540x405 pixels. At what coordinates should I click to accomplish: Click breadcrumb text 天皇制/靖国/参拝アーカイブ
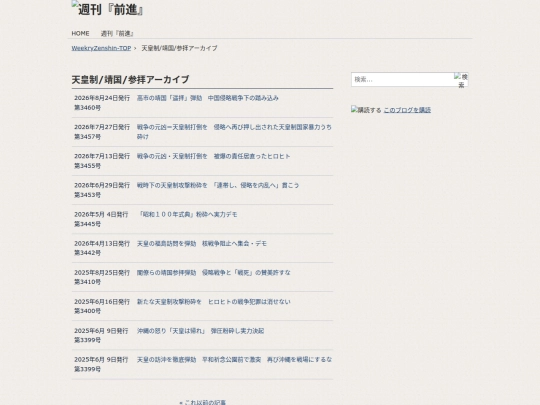point(179,48)
